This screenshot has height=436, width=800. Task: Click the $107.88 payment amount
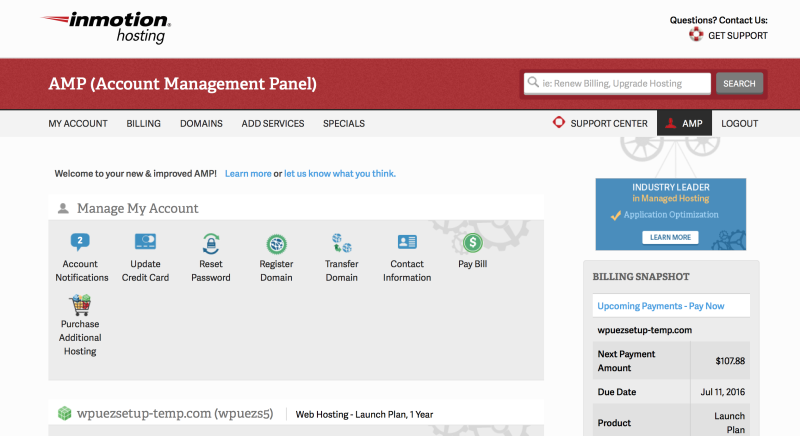tap(730, 361)
